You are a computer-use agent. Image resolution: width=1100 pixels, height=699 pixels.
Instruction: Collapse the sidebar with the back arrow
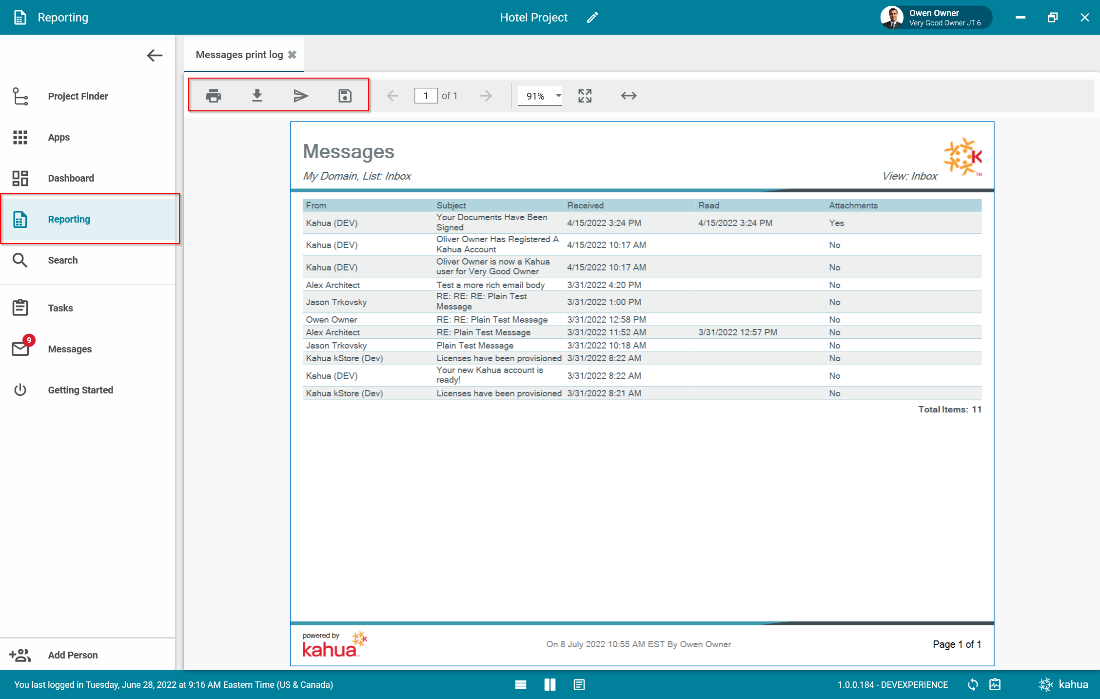[154, 56]
